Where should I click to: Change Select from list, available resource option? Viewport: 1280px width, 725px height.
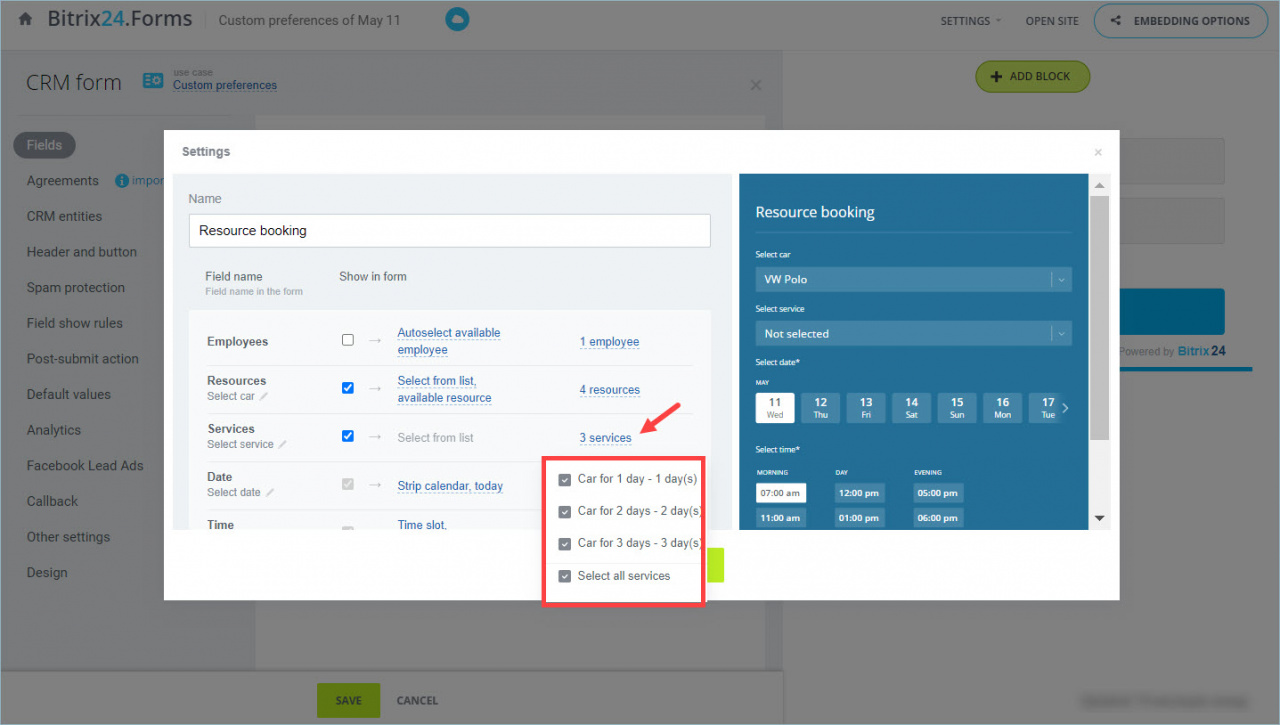pyautogui.click(x=444, y=389)
